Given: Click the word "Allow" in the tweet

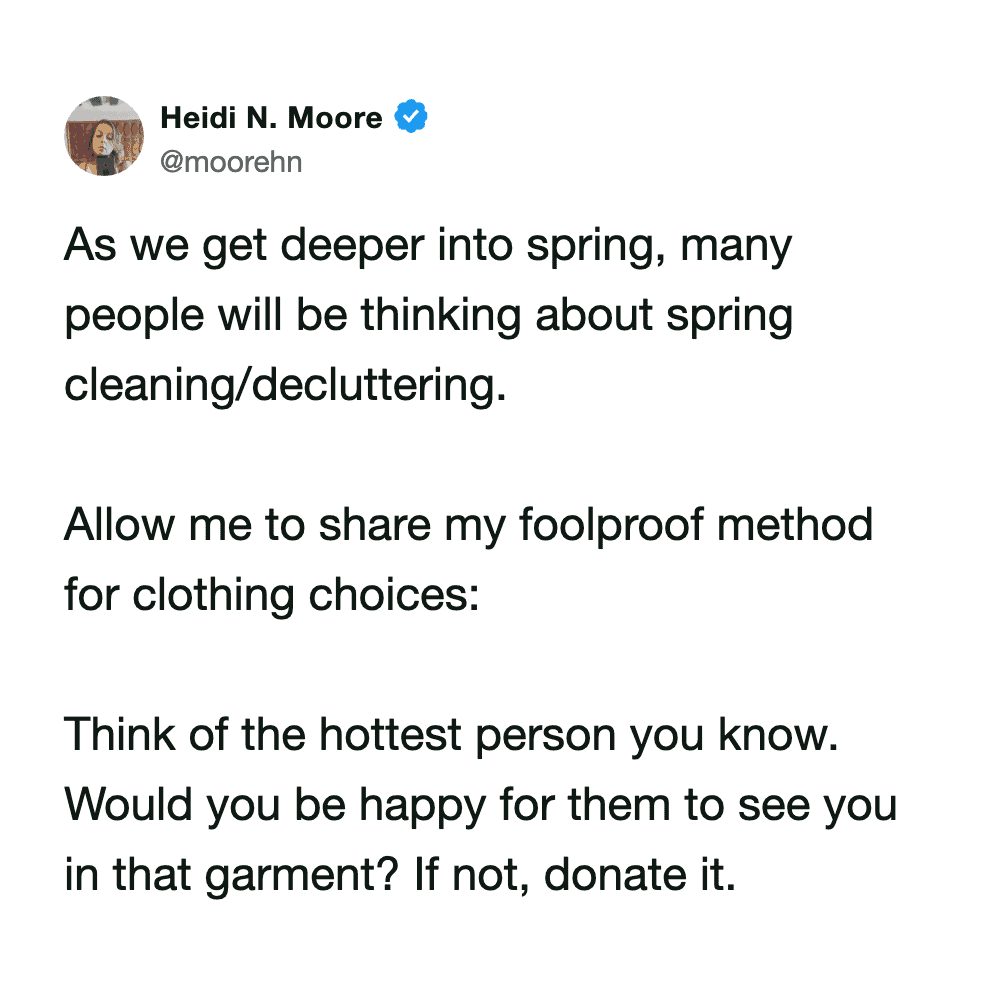Looking at the screenshot, I should [x=112, y=526].
